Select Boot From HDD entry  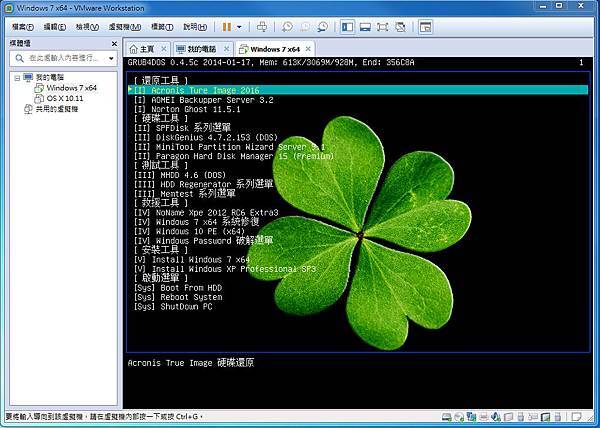(x=178, y=288)
